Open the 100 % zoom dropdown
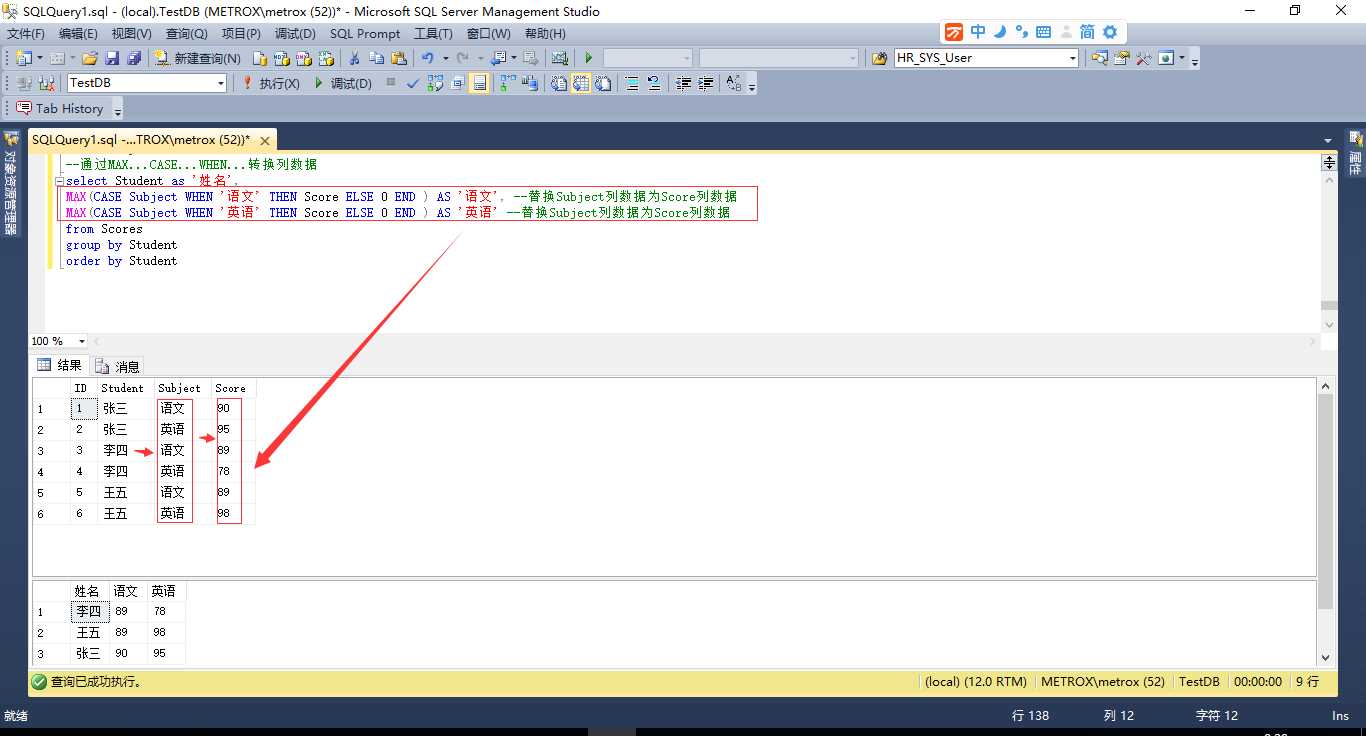The height and width of the screenshot is (736, 1366). pyautogui.click(x=82, y=341)
